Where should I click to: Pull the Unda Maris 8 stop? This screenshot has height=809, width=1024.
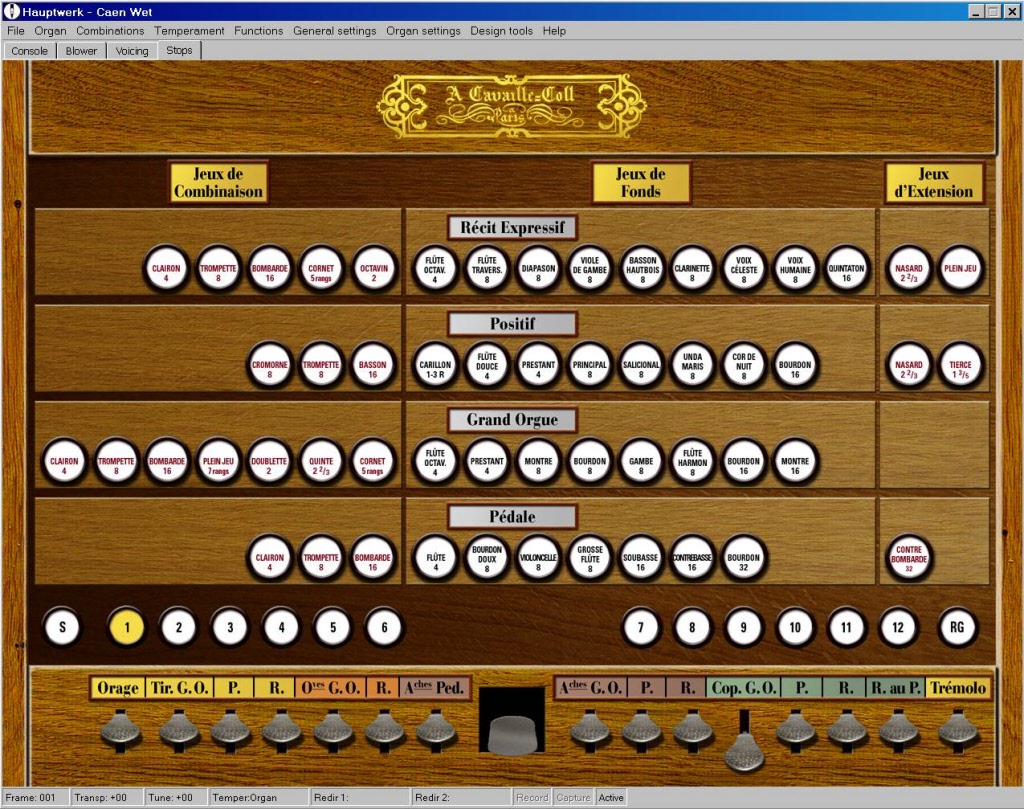point(692,366)
